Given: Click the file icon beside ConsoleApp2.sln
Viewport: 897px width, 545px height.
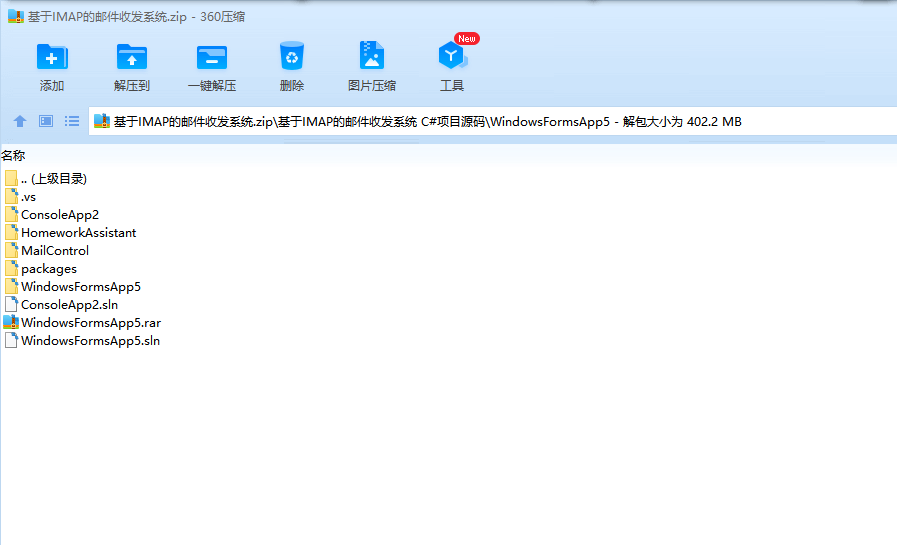Looking at the screenshot, I should coord(11,305).
